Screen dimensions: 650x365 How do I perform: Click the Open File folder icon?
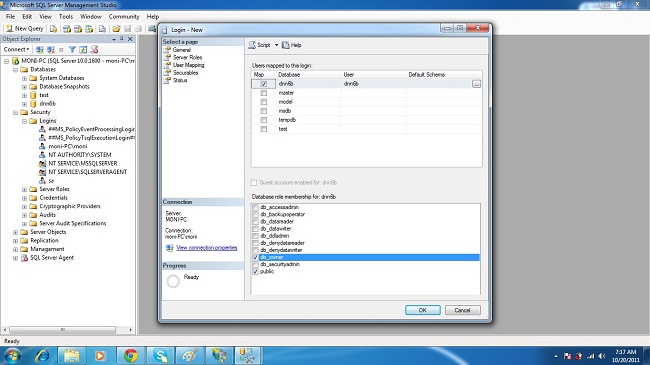click(x=116, y=29)
